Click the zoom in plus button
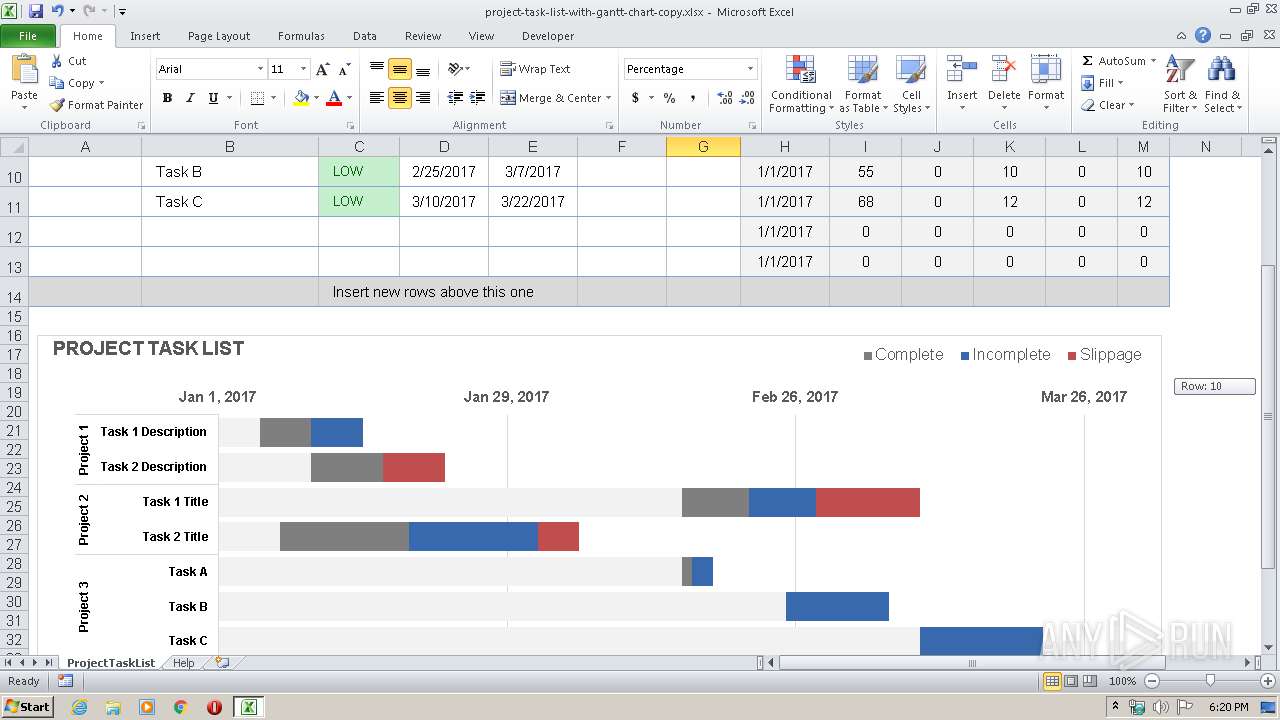The image size is (1280, 720). 1268,681
